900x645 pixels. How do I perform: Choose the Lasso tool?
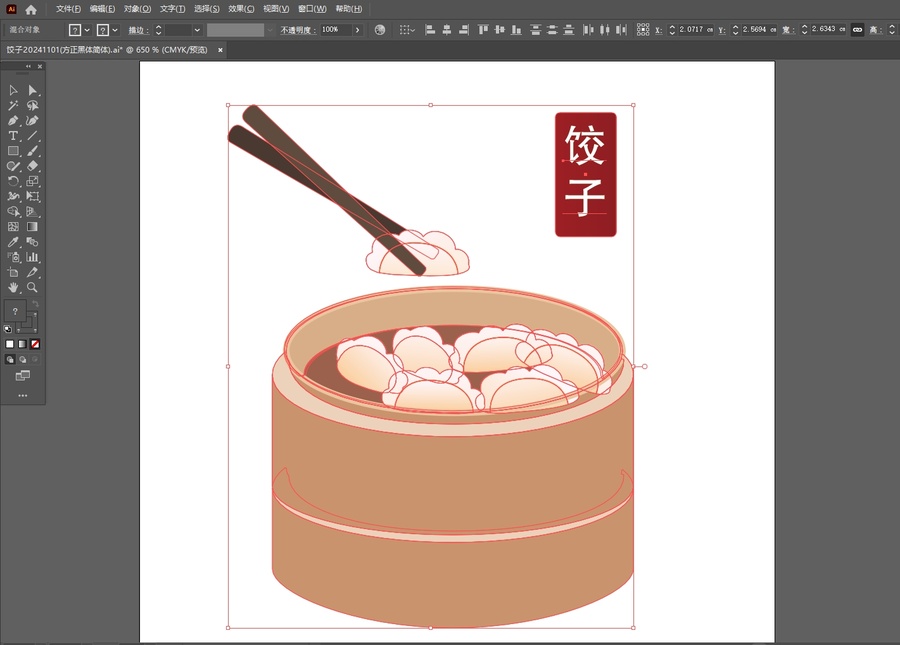point(32,106)
